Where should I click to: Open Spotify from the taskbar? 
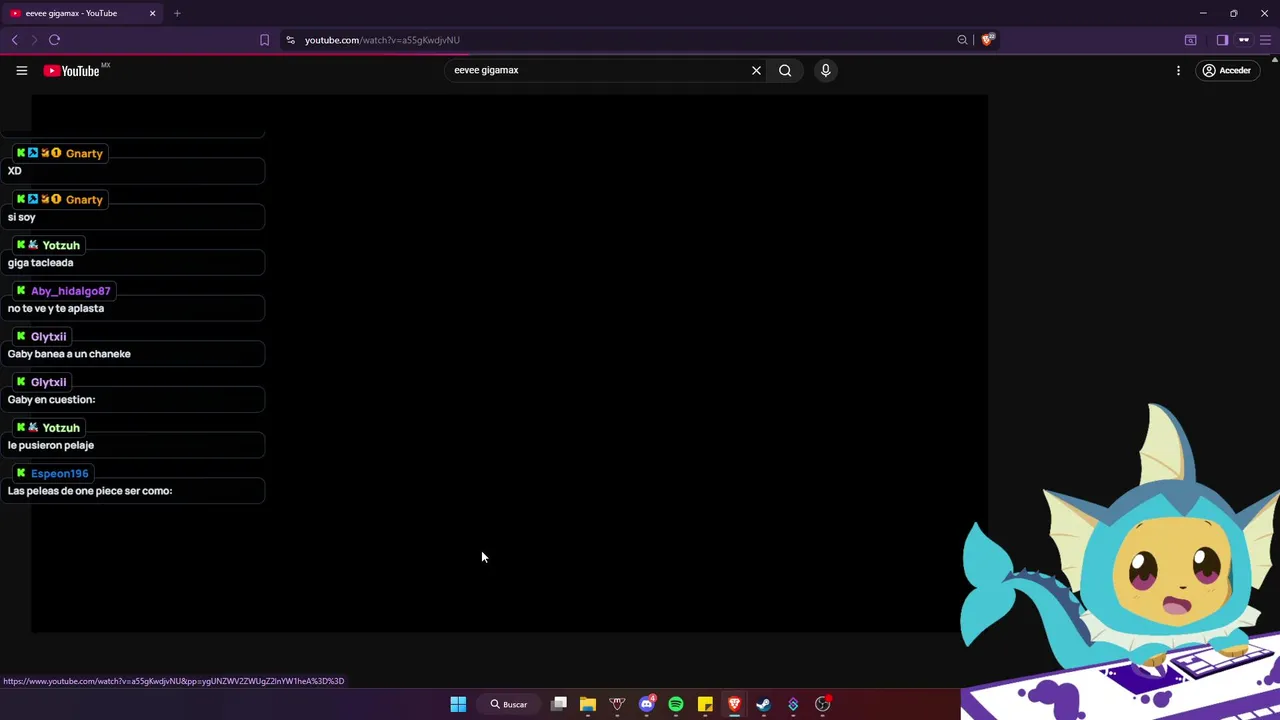pyautogui.click(x=676, y=704)
